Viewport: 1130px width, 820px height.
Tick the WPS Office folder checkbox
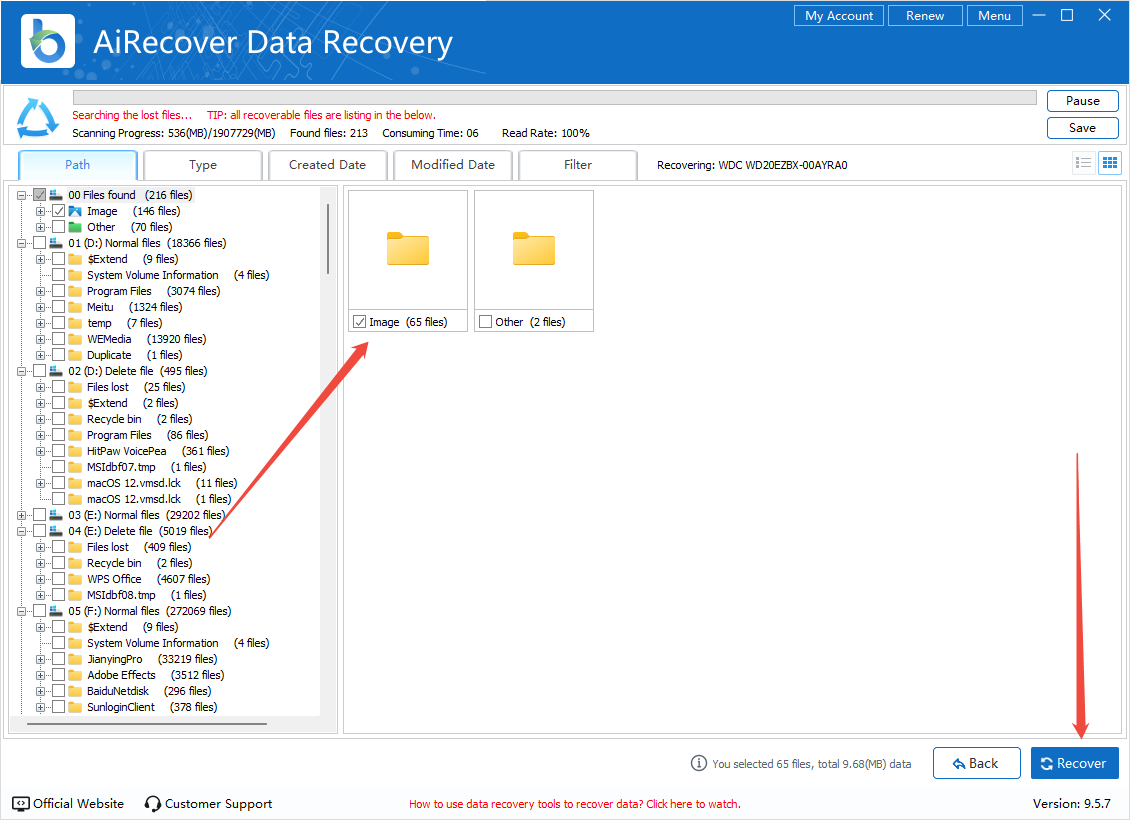coord(59,579)
